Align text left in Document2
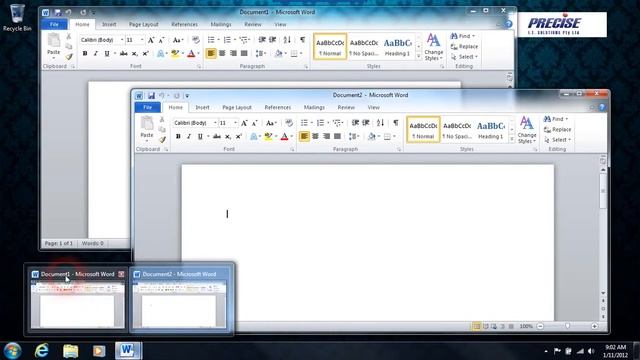 [304, 136]
